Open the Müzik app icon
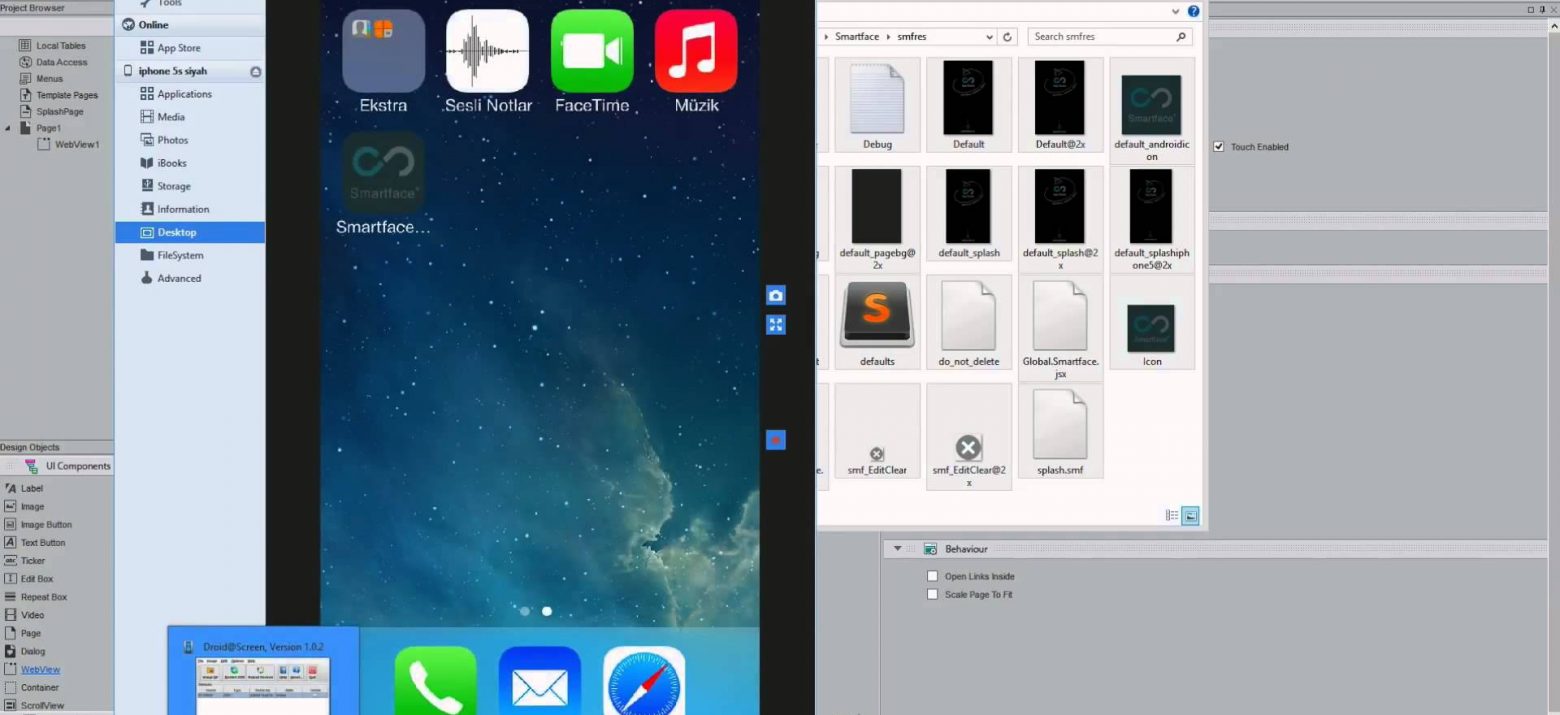Image resolution: width=1560 pixels, height=715 pixels. click(696, 51)
